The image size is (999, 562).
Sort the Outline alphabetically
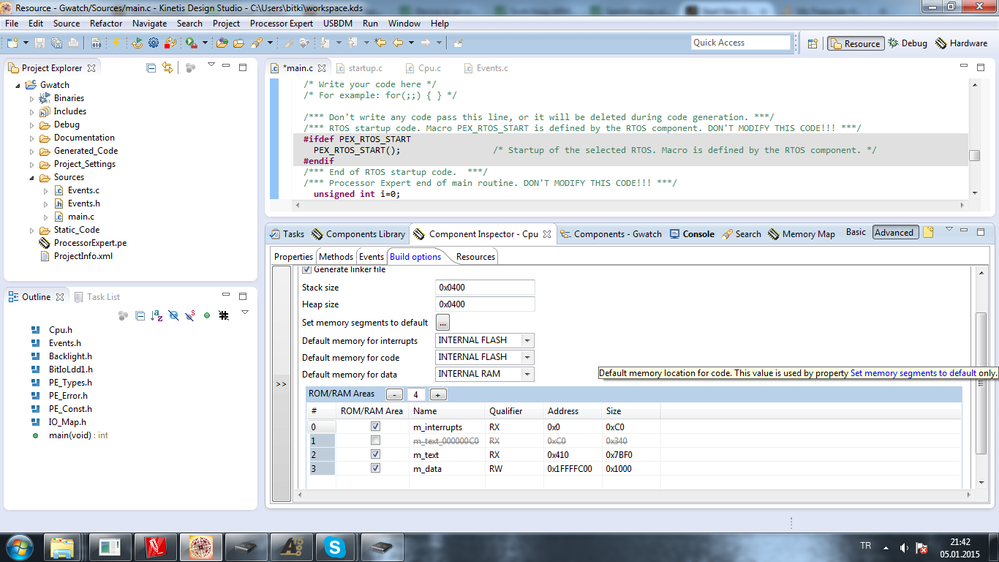coord(156,315)
